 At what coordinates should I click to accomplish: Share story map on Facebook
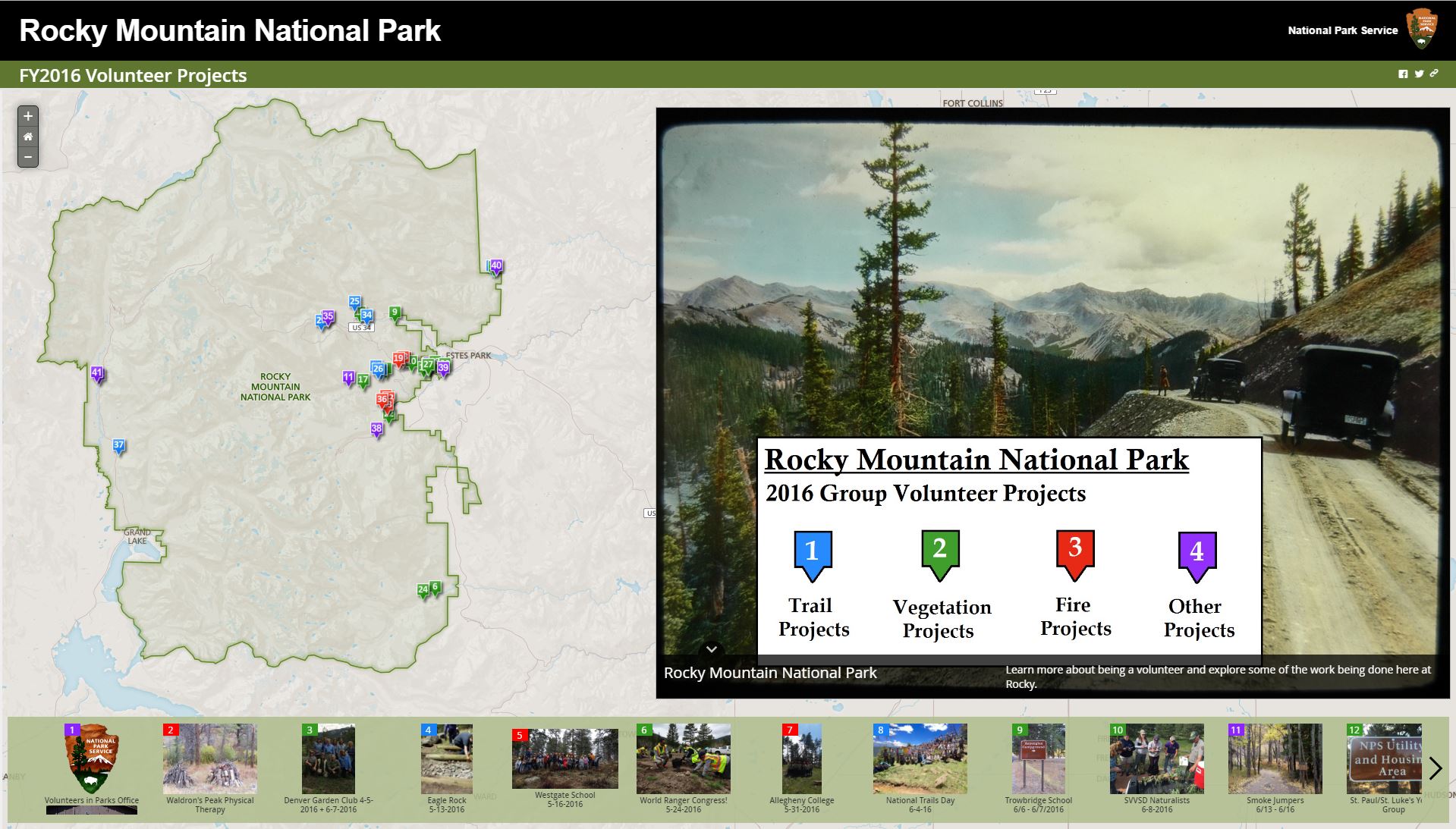pos(1403,74)
